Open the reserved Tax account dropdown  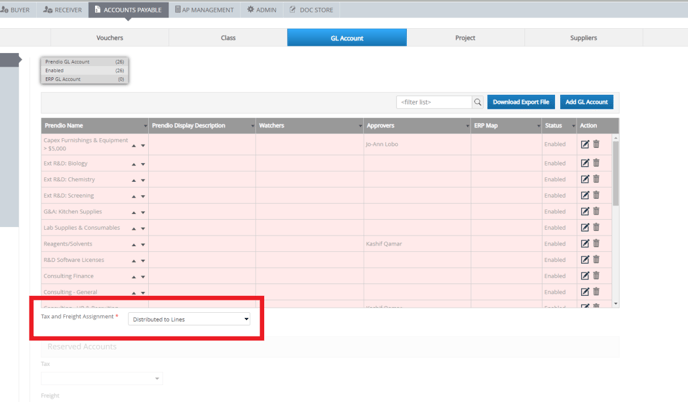click(101, 378)
